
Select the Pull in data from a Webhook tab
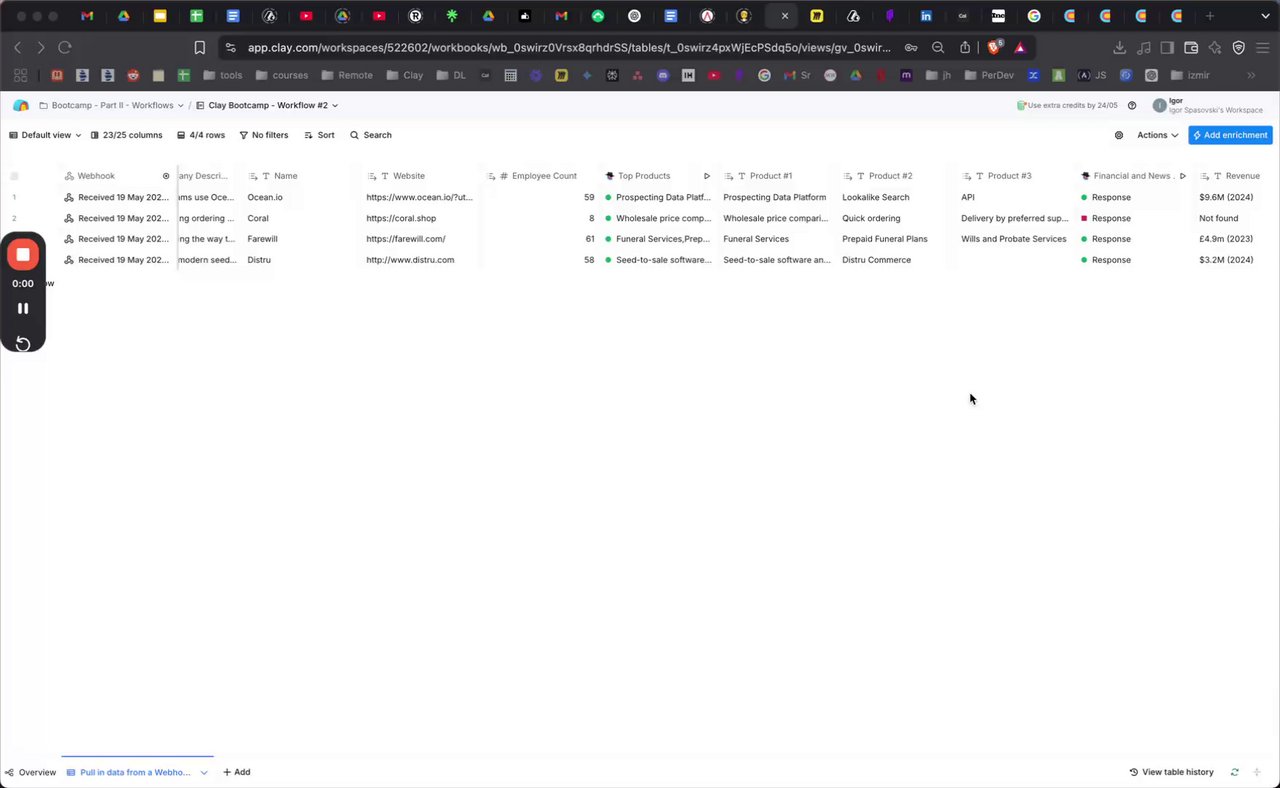tap(130, 772)
